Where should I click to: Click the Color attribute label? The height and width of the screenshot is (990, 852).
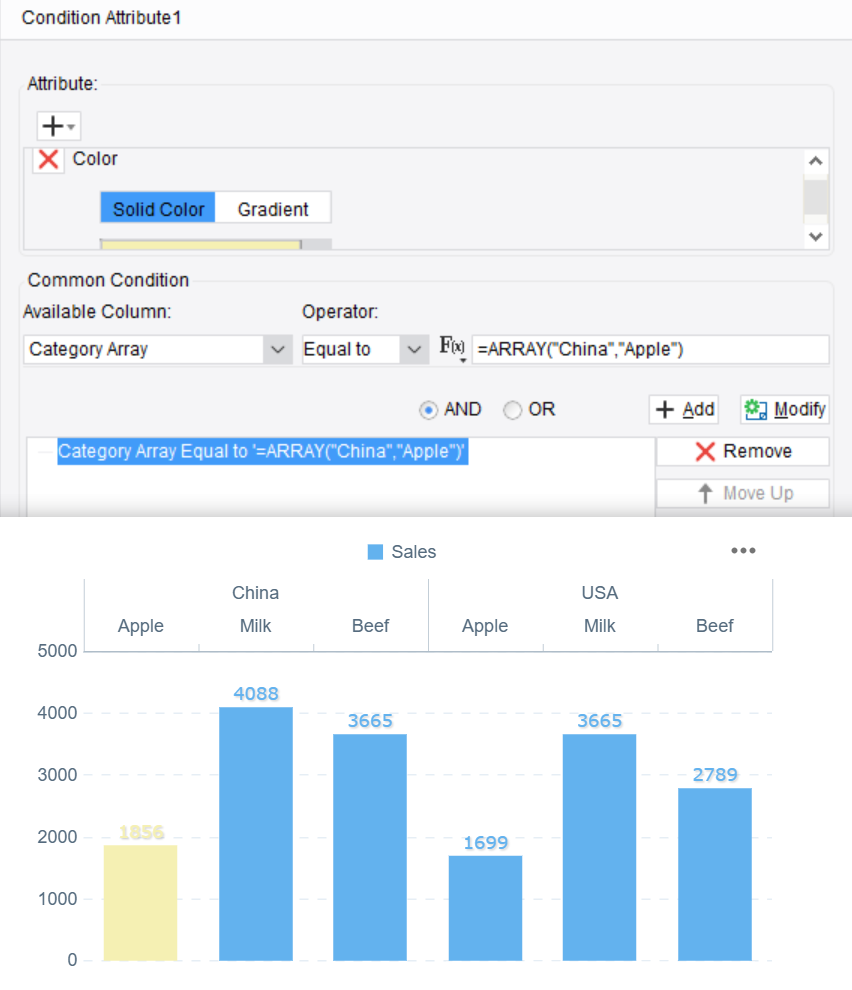coord(95,158)
